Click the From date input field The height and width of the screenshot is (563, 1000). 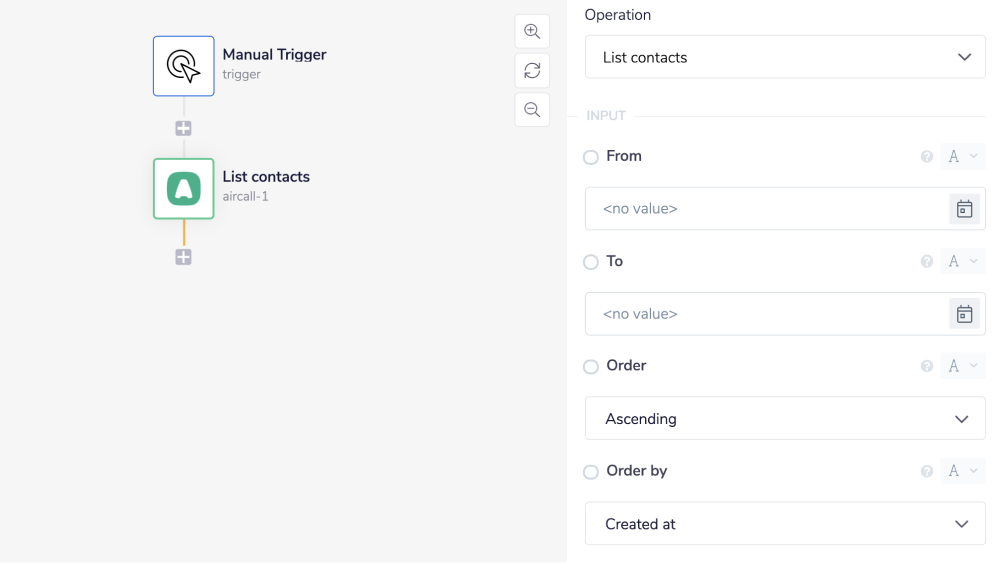[765, 209]
